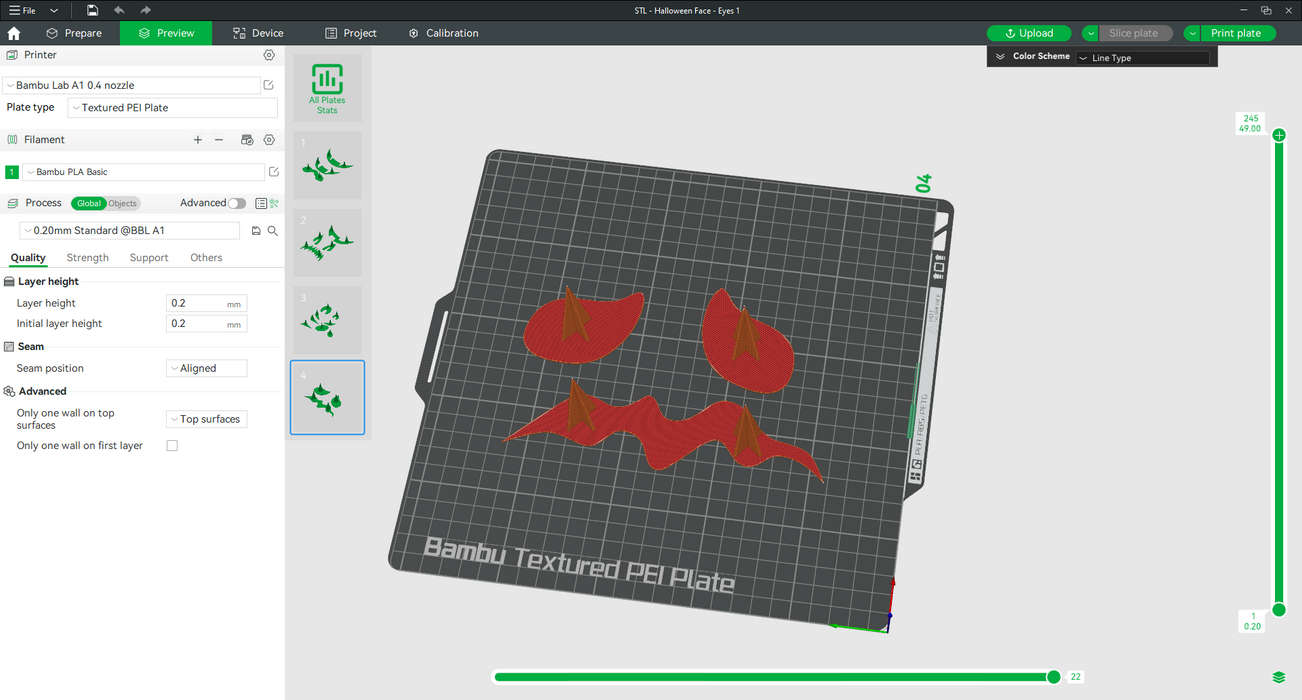
Task: Add a filament with plus icon
Action: click(198, 140)
